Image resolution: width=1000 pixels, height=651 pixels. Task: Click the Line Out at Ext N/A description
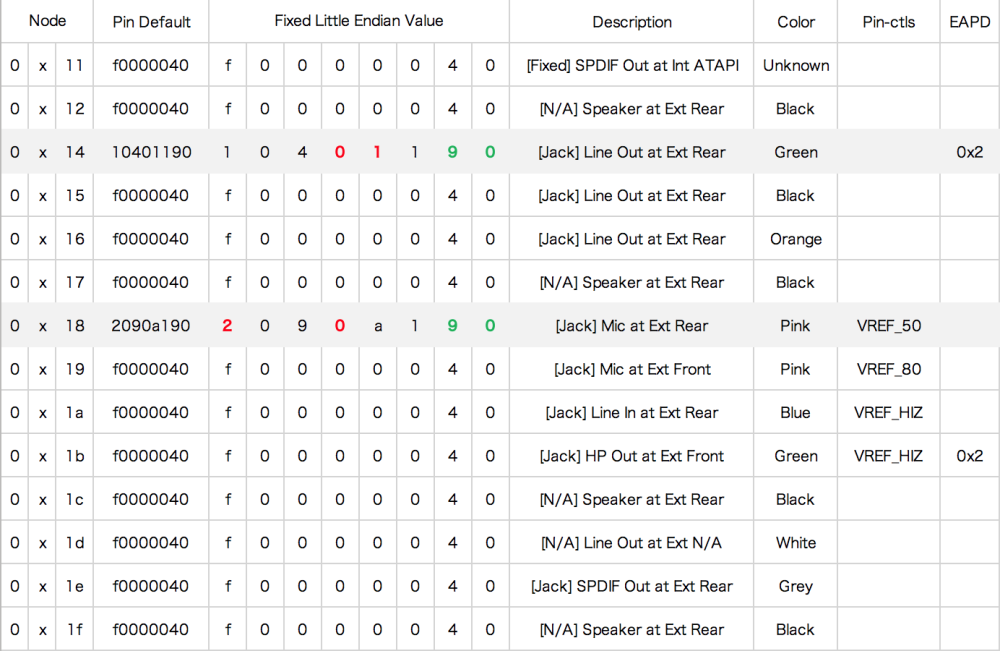pos(631,543)
